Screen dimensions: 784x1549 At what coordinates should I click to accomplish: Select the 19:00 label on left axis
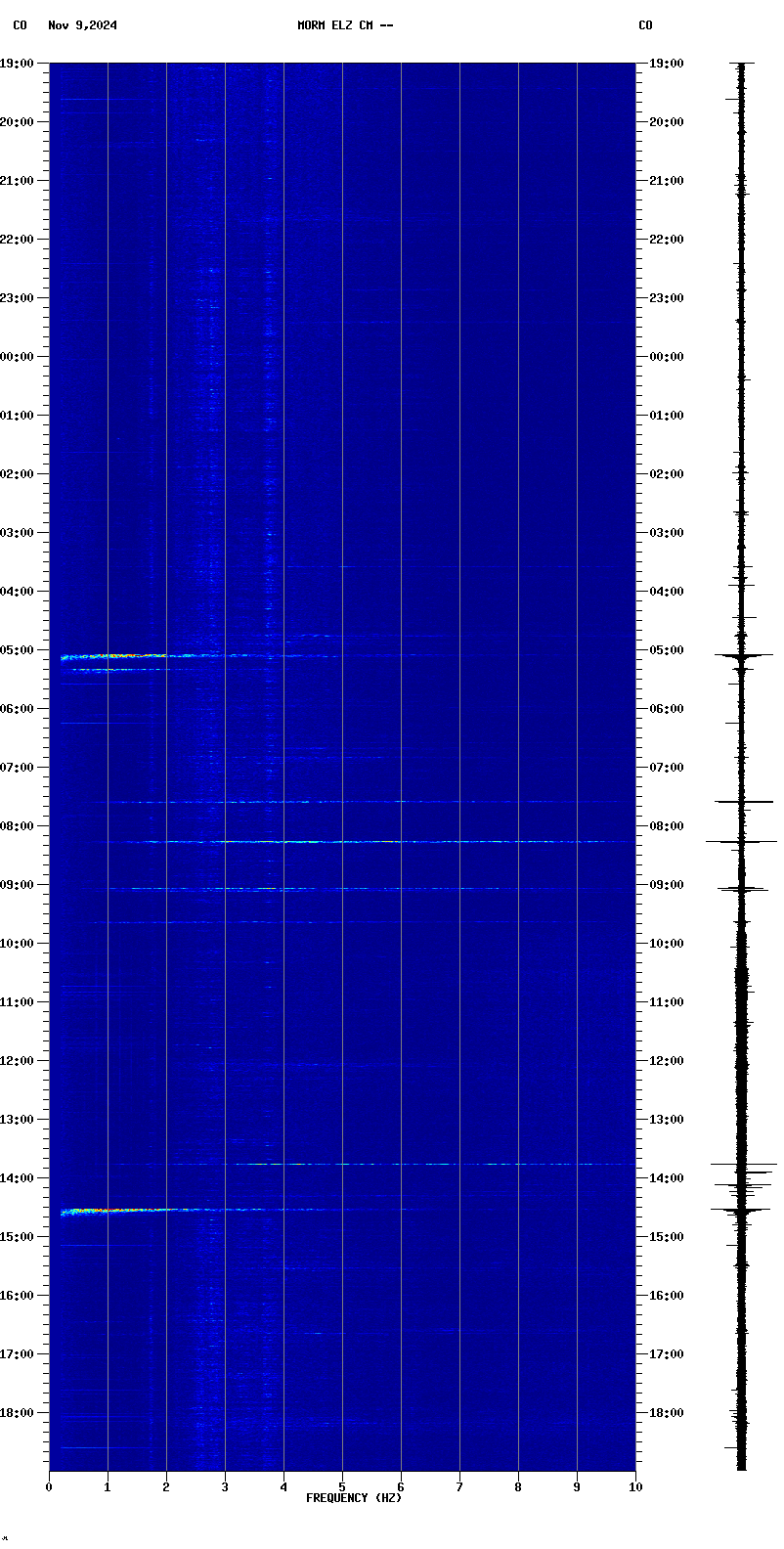(17, 64)
